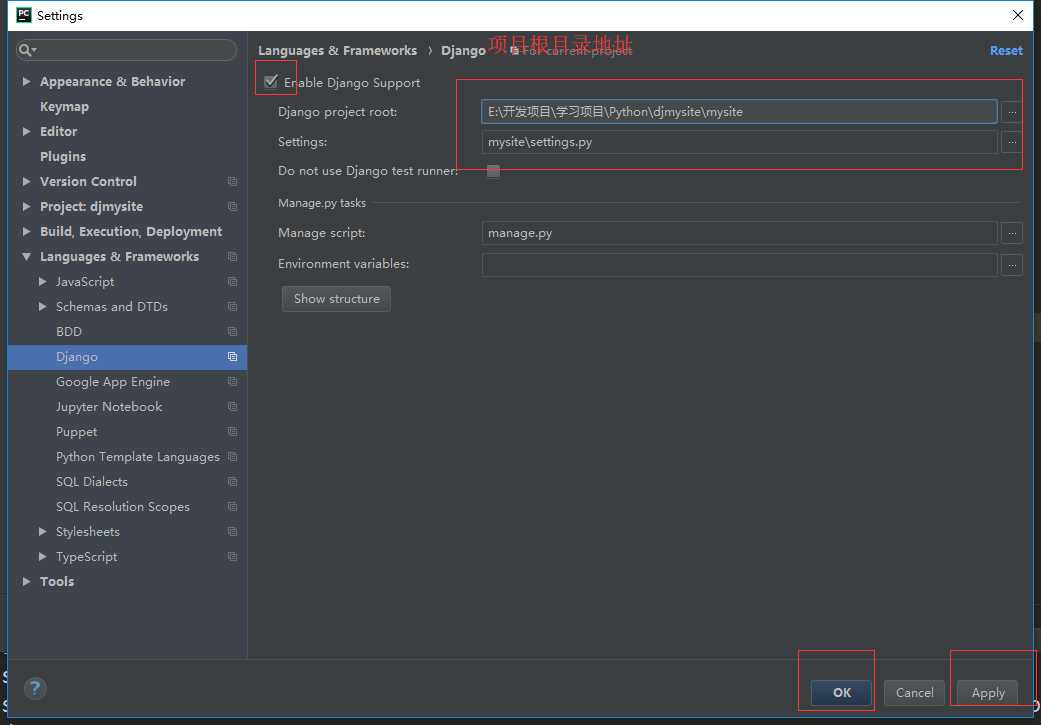
Task: Open SQL Resolution Scopes settings
Action: (x=123, y=507)
